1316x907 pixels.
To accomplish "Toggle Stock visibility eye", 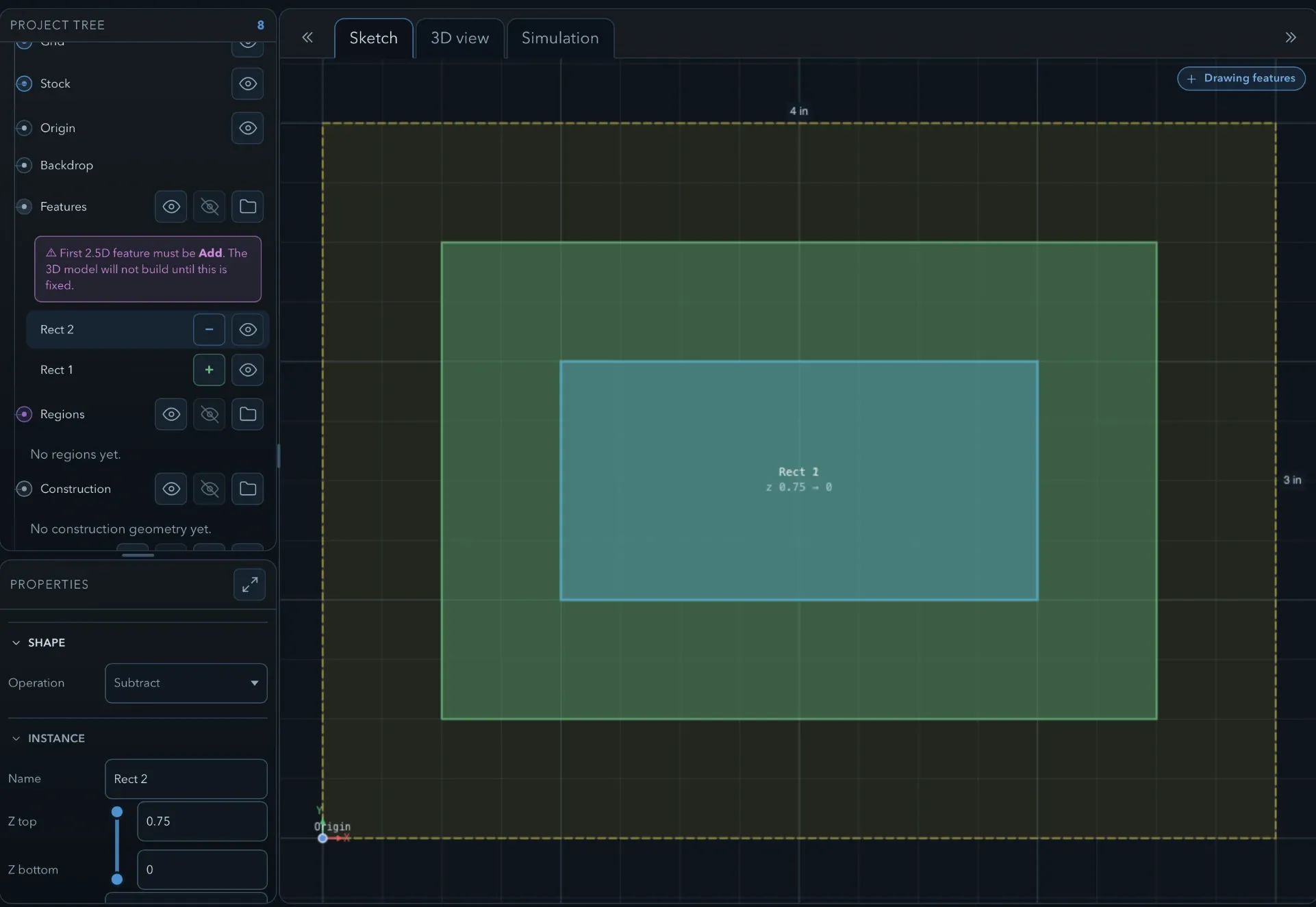I will 248,84.
